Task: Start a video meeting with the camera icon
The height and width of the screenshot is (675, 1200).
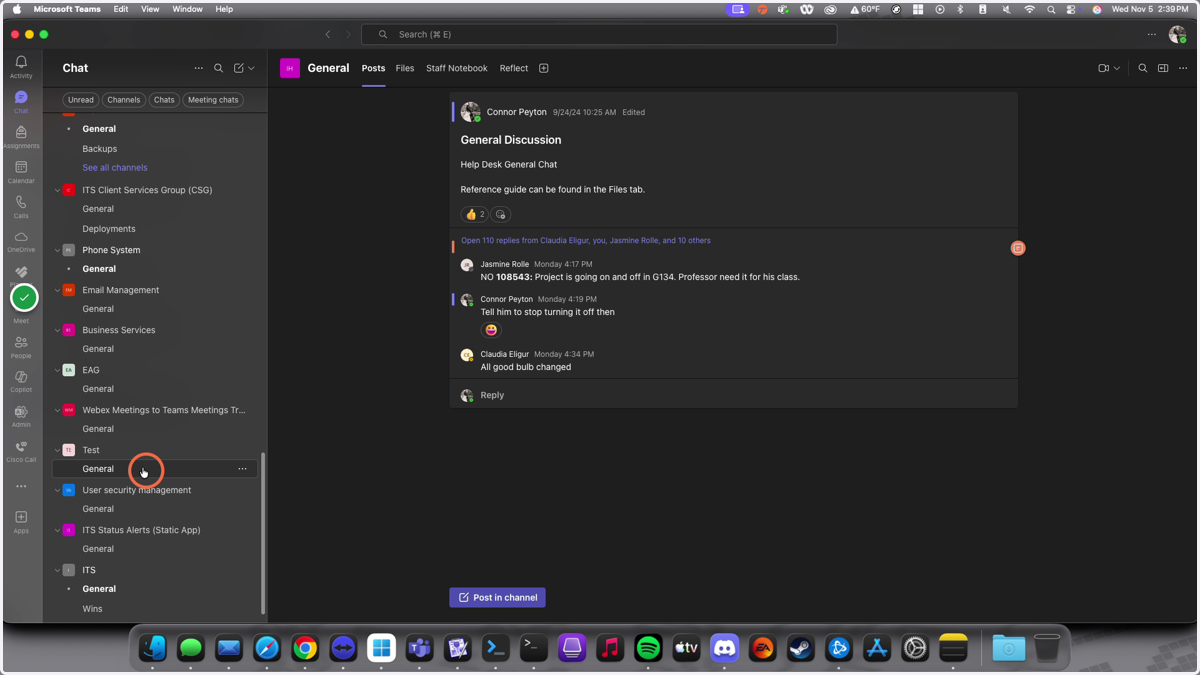Action: 1103,68
